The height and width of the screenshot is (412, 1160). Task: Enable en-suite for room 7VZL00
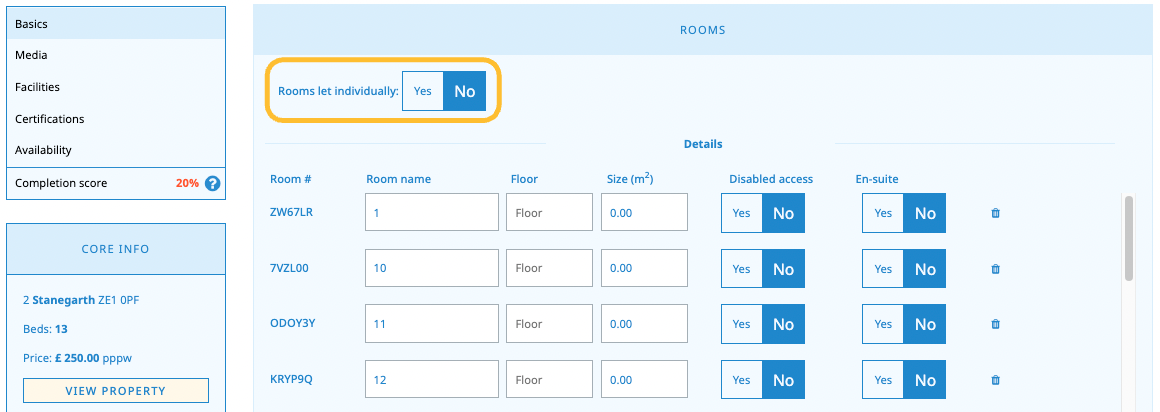point(883,269)
